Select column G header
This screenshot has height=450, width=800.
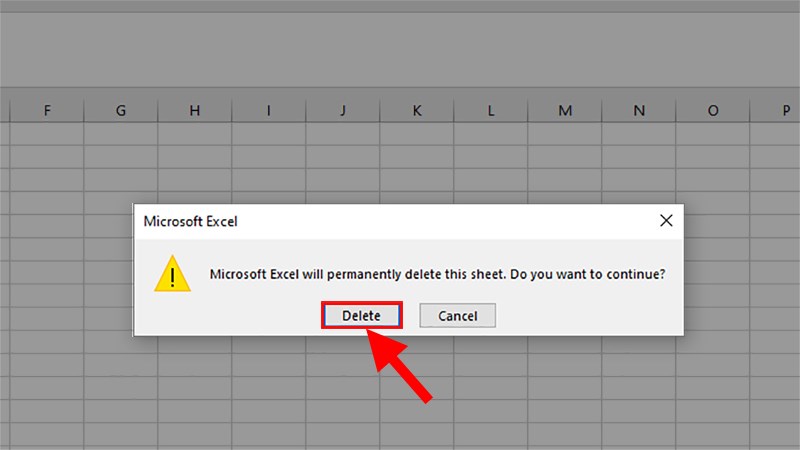tap(121, 110)
